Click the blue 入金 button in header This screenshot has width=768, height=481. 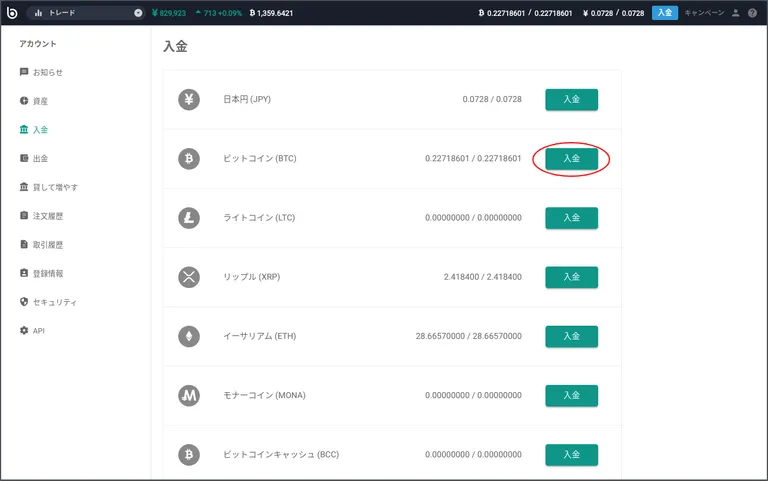665,13
